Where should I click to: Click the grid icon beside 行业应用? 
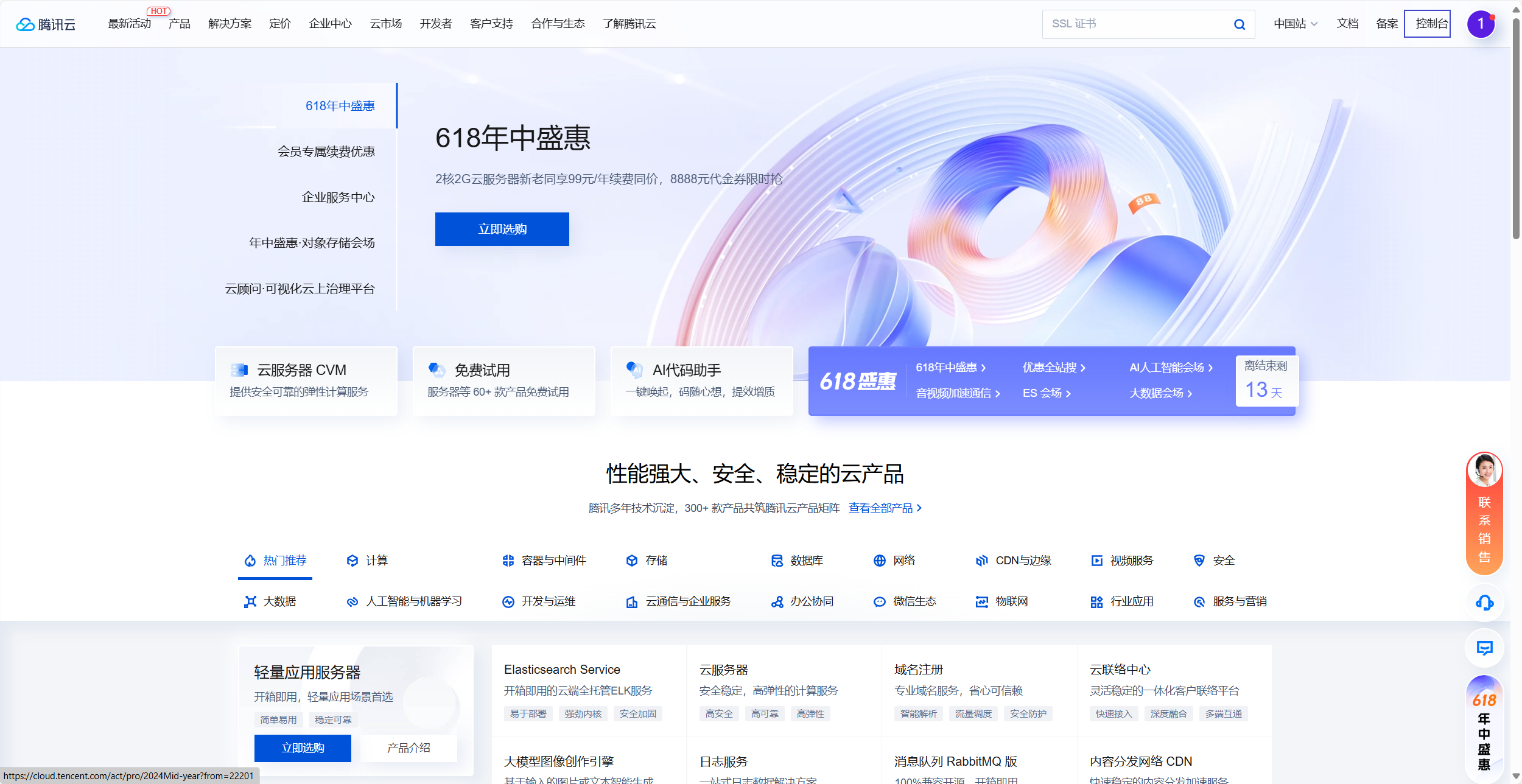click(x=1097, y=602)
